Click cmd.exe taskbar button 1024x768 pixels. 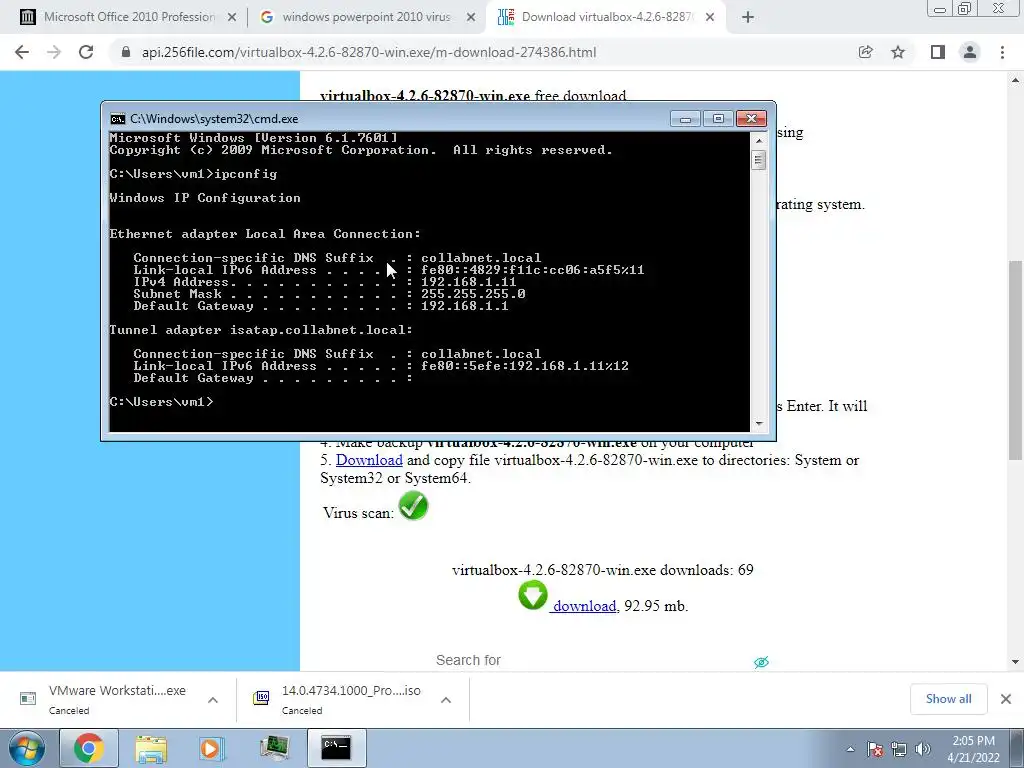(336, 748)
